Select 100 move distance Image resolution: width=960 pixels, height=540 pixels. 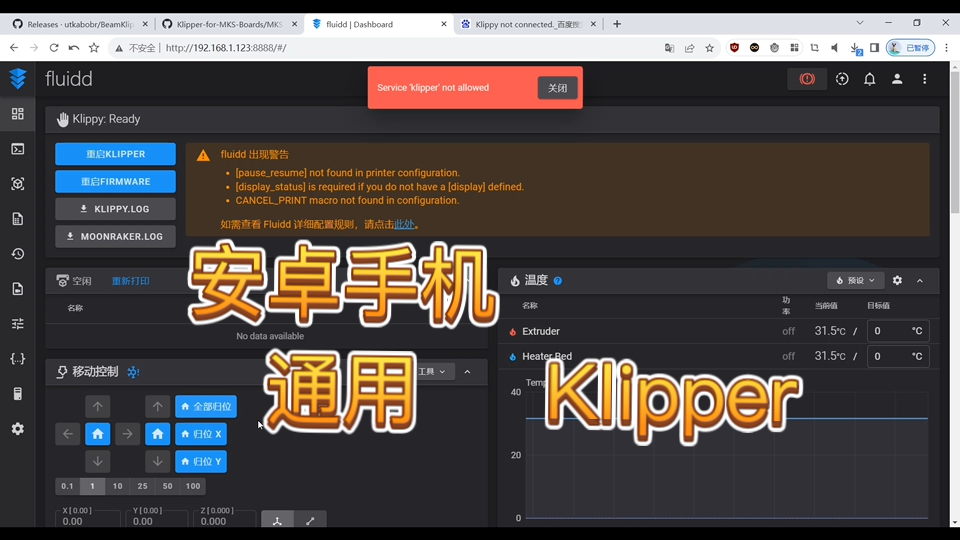tap(193, 486)
